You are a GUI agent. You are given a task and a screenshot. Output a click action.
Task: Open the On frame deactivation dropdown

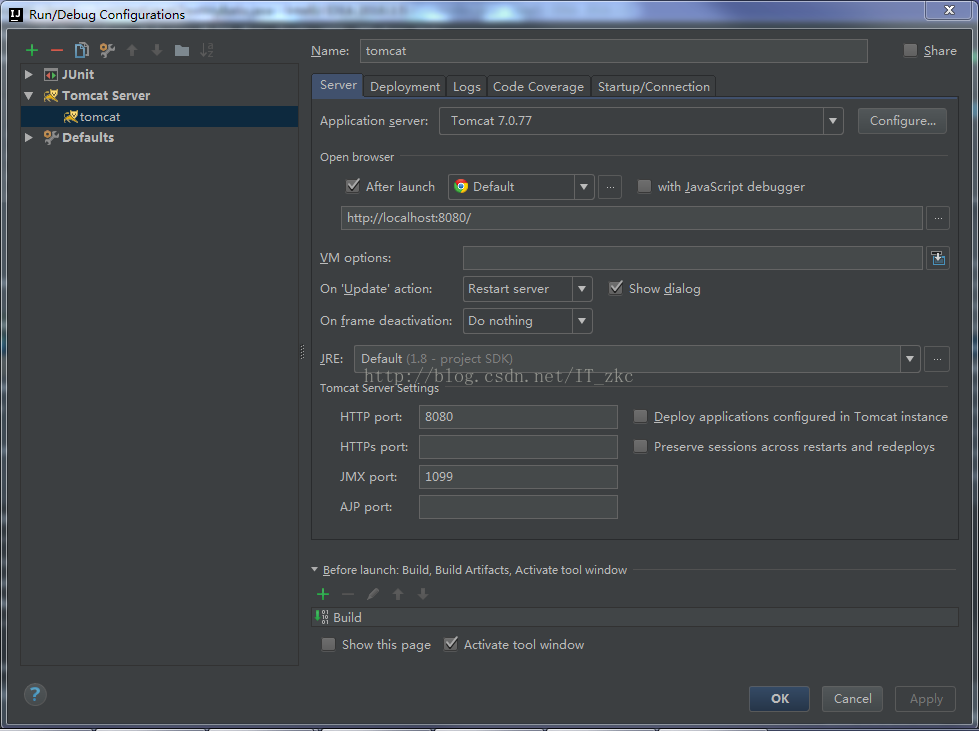pyautogui.click(x=582, y=321)
